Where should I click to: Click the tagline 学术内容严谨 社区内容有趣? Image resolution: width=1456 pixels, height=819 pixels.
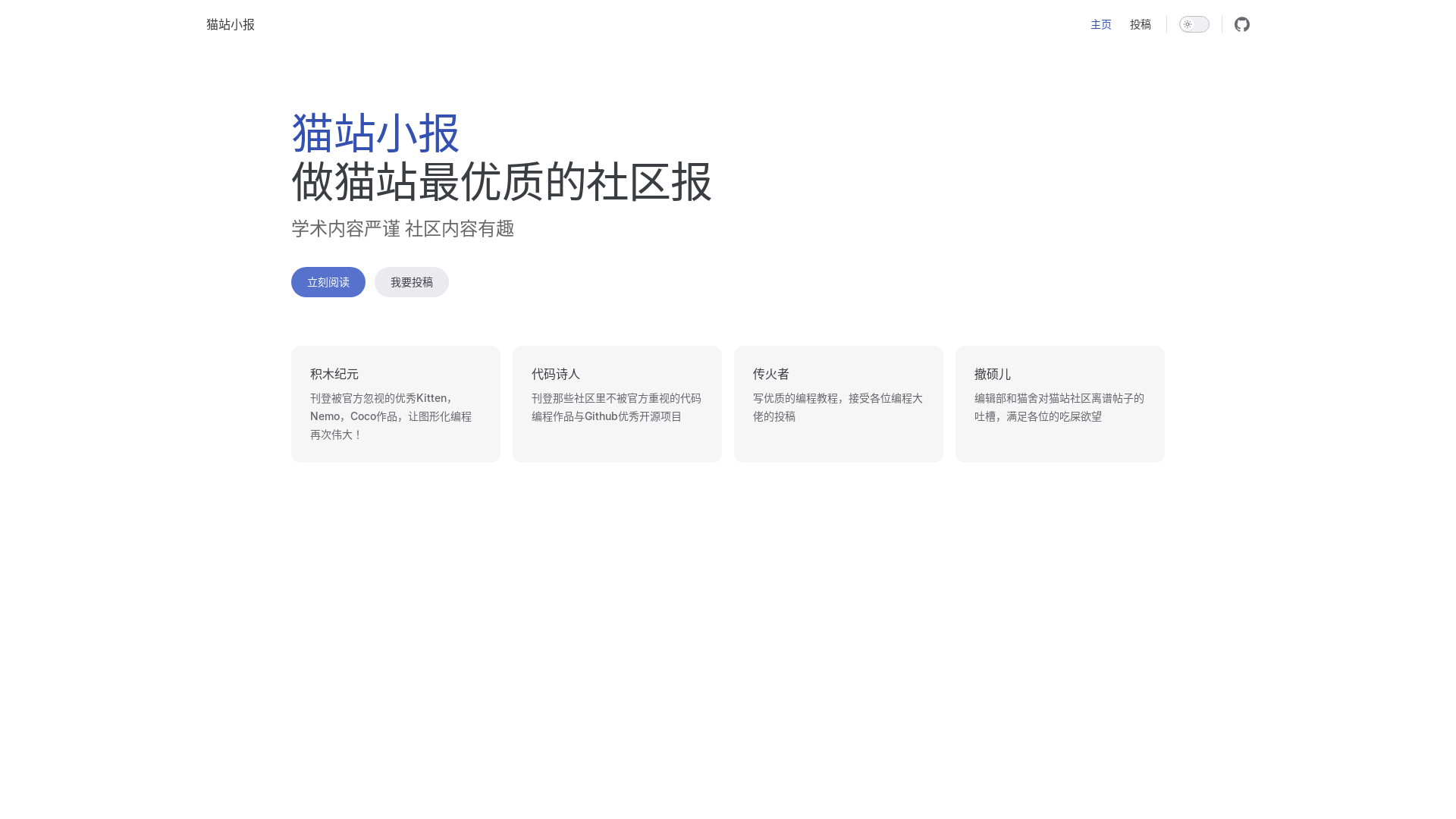click(x=403, y=229)
